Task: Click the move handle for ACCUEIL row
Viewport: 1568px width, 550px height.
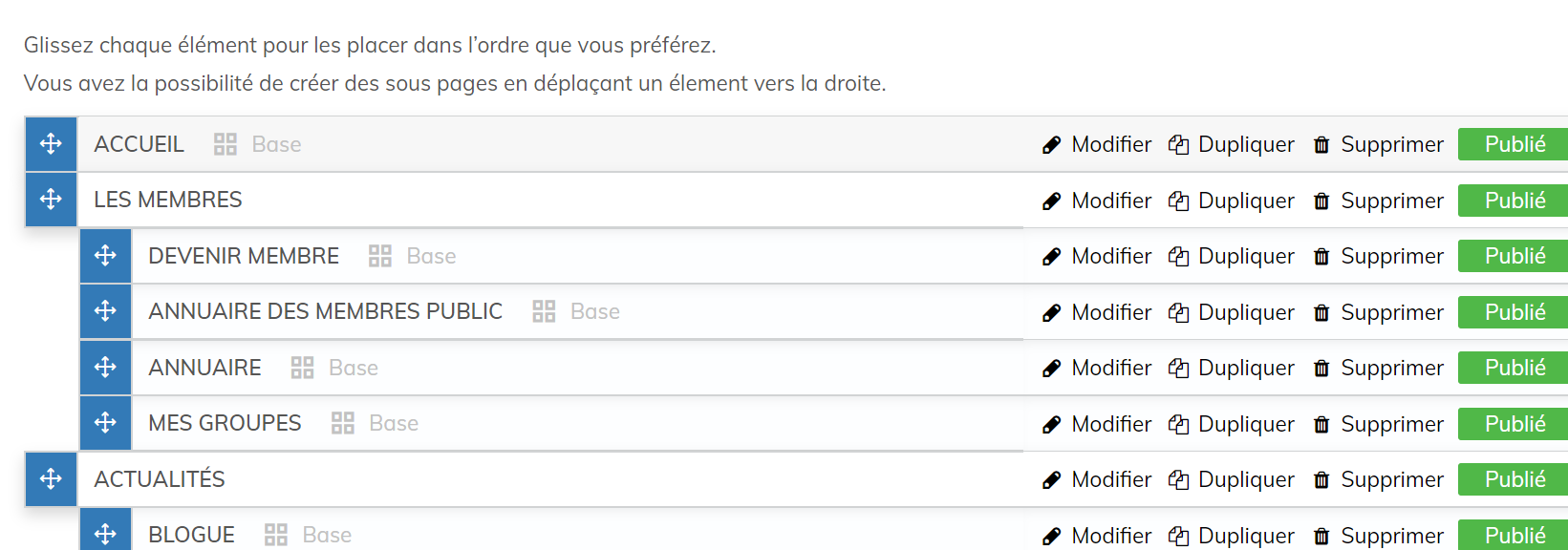Action: pos(51,144)
